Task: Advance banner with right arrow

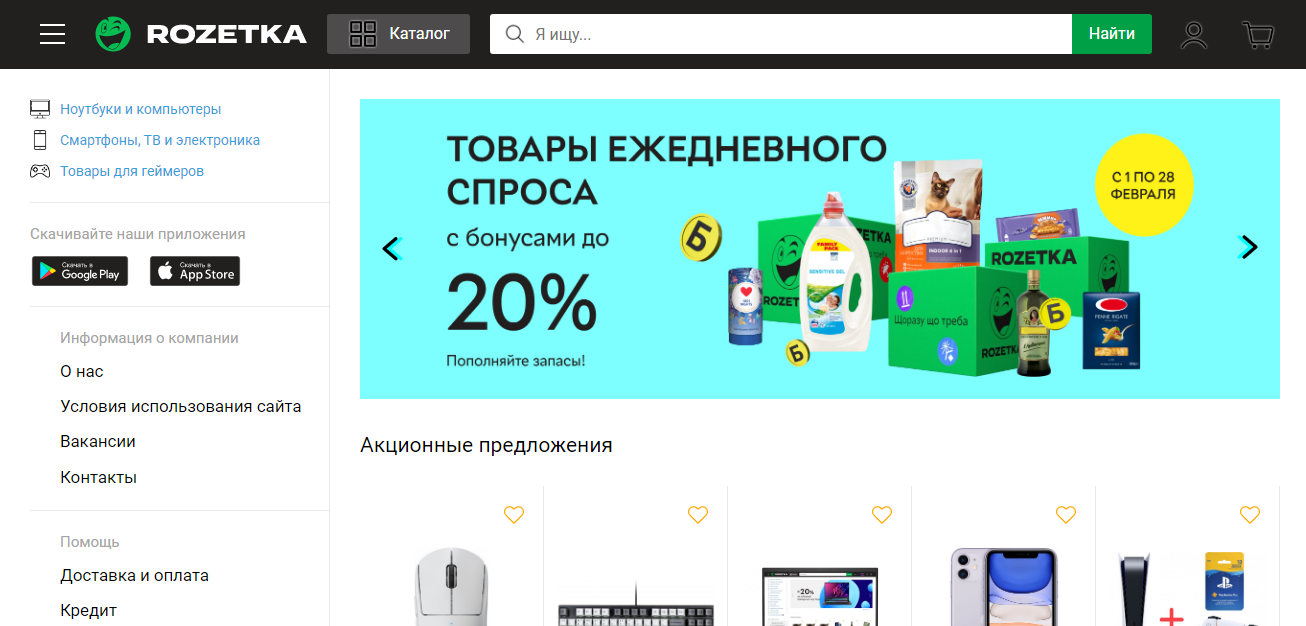Action: 1248,247
